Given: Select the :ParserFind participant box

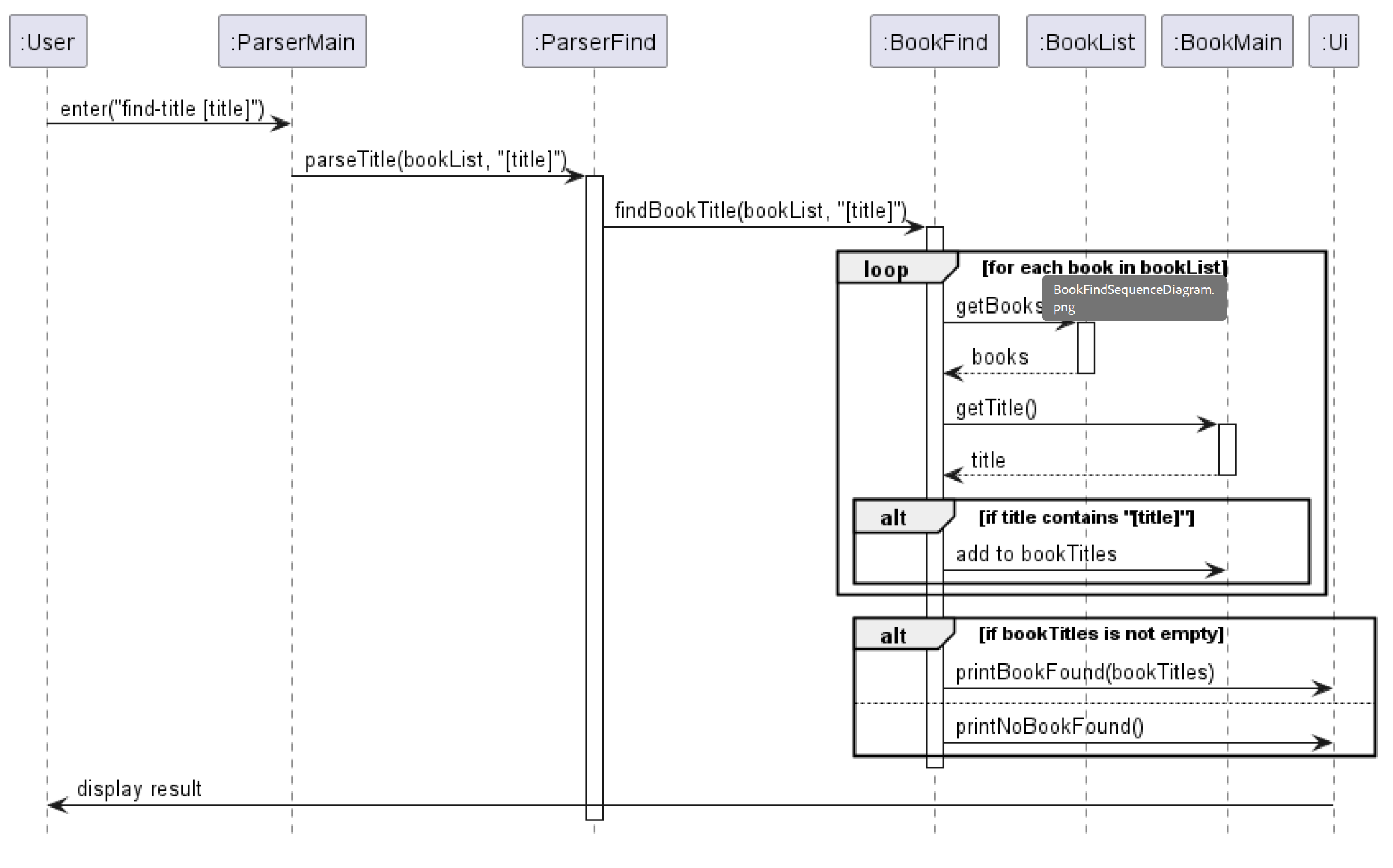Looking at the screenshot, I should click(x=594, y=42).
